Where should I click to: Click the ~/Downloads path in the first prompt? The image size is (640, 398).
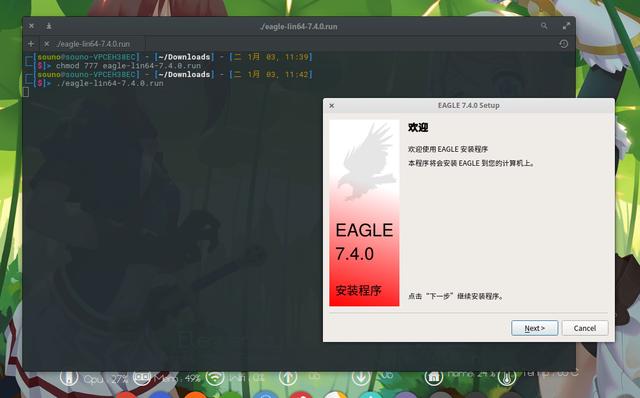pyautogui.click(x=184, y=57)
